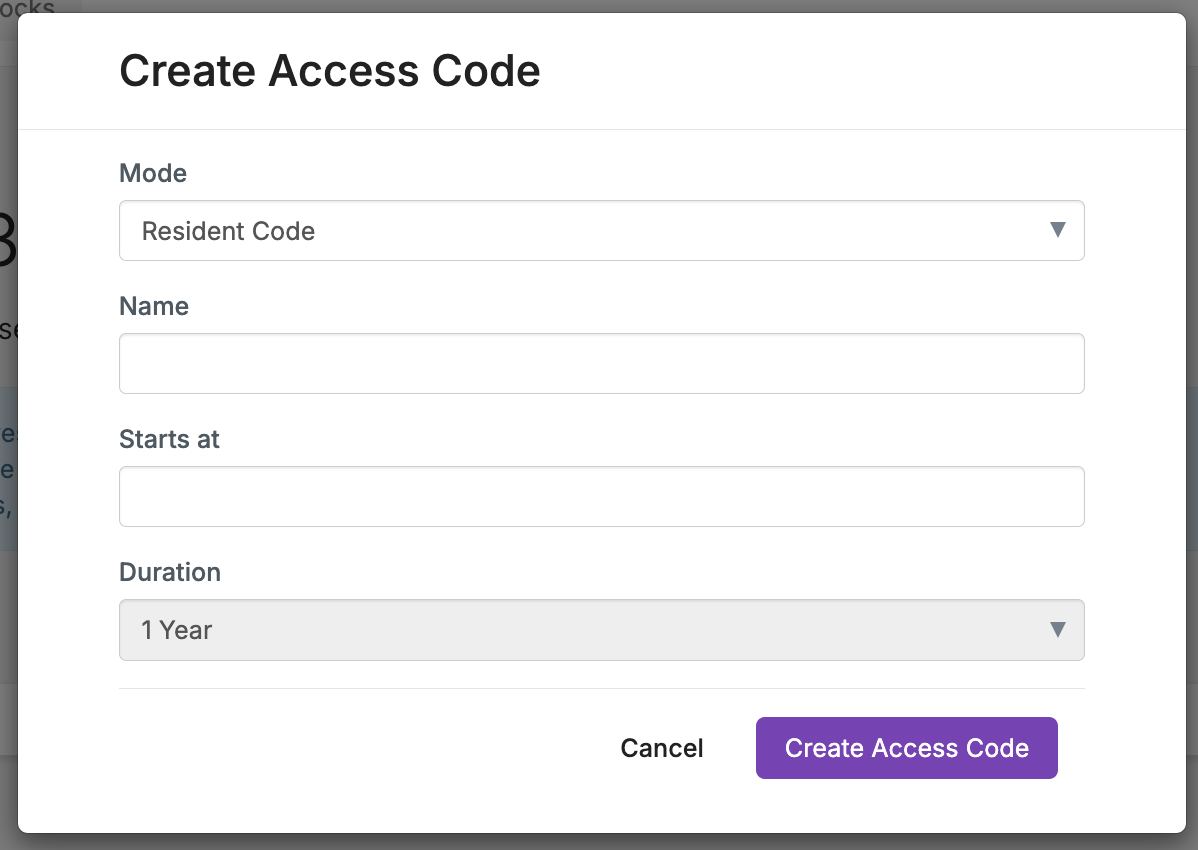Open the disabled Duration select box
This screenshot has height=850, width=1198.
pyautogui.click(x=600, y=630)
